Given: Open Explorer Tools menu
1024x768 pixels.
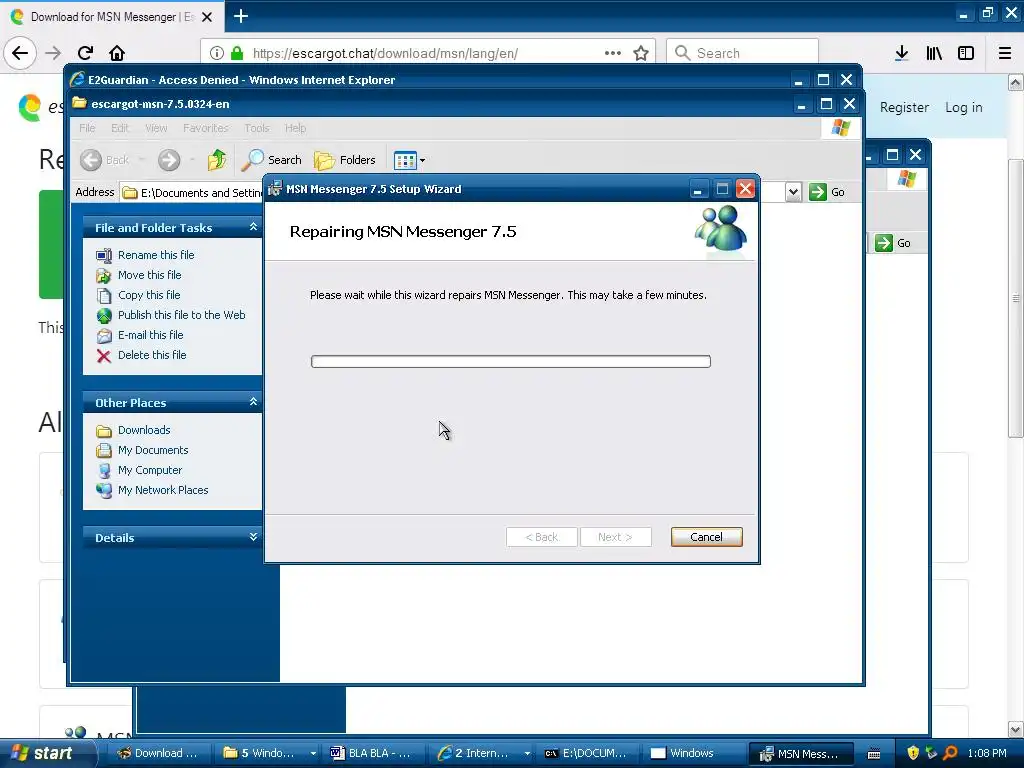Looking at the screenshot, I should pyautogui.click(x=257, y=128).
